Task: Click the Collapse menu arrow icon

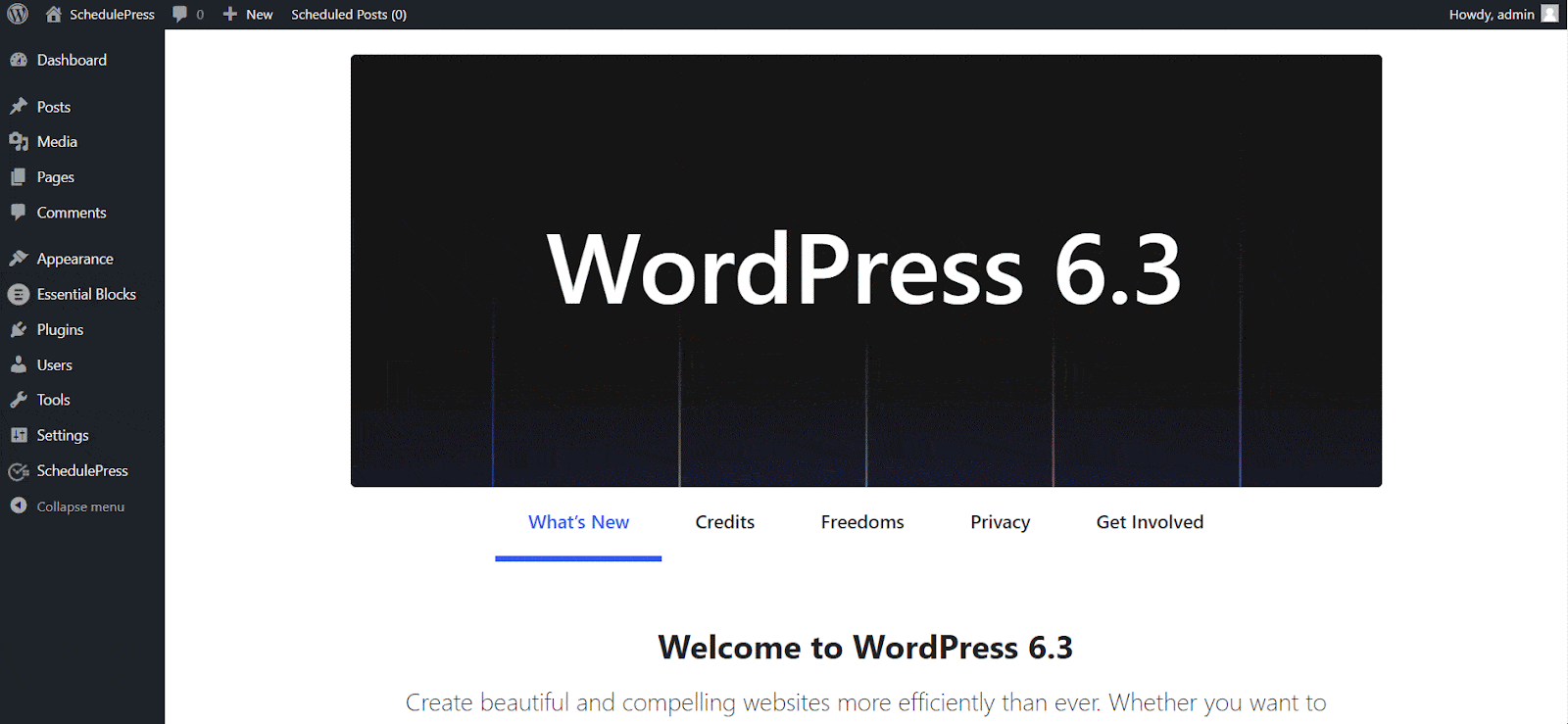Action: 19,506
